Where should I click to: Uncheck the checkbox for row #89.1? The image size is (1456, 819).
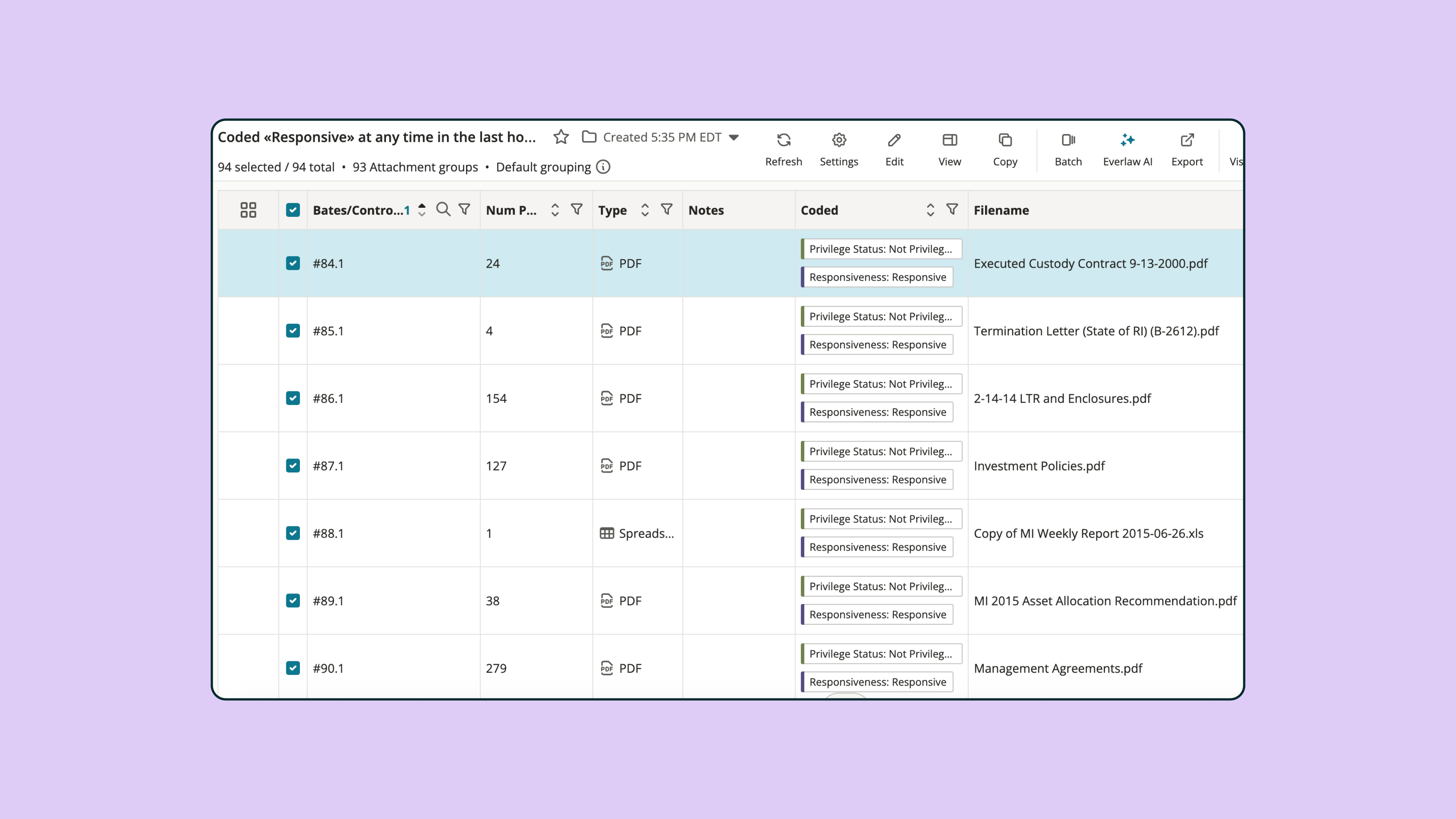293,600
